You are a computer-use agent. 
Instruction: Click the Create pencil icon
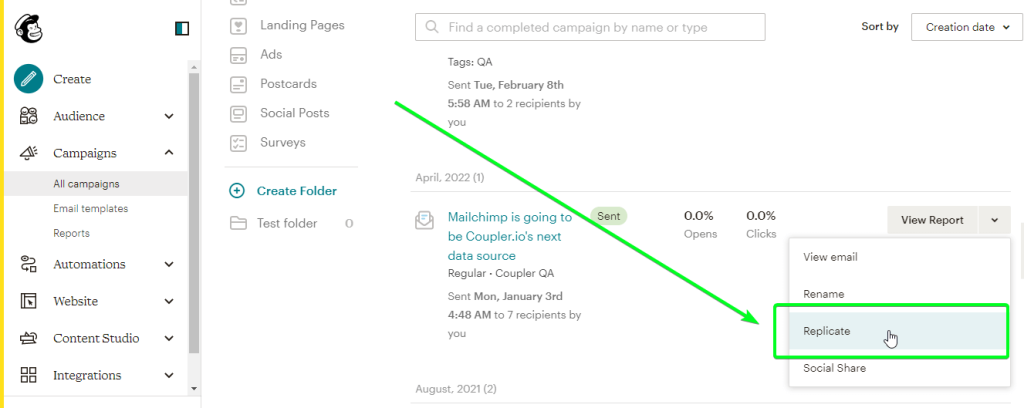28,79
